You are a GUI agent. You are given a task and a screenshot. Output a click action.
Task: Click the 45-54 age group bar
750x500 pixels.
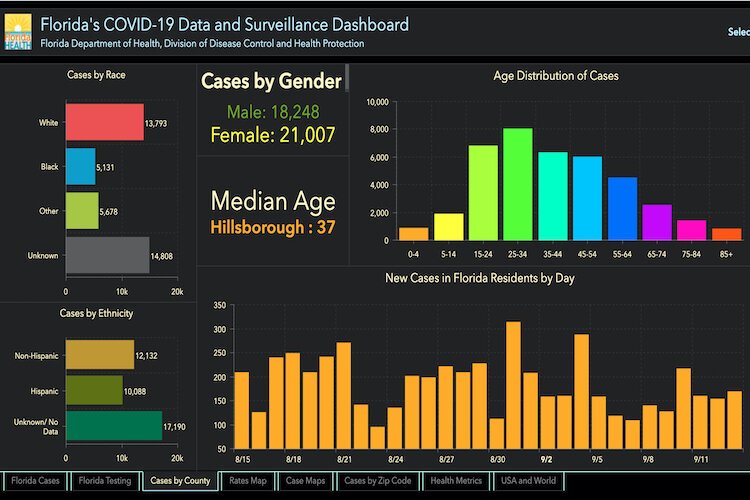[587, 198]
